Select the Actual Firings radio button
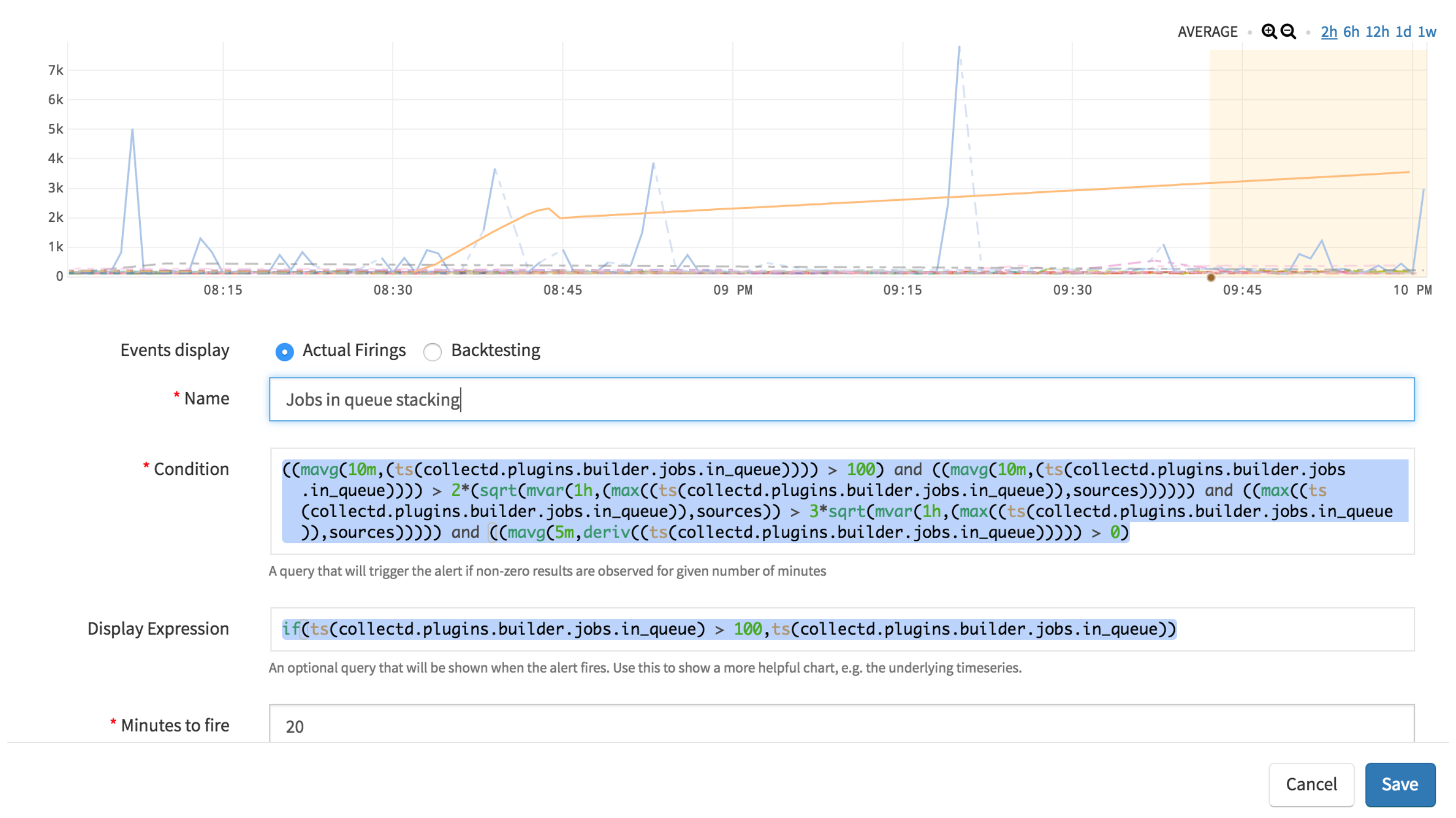Viewport: 1456px width, 818px height. coord(284,351)
